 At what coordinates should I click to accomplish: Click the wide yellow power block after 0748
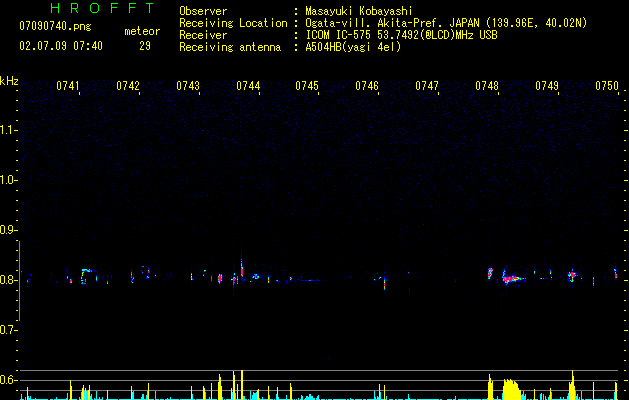coord(511,389)
